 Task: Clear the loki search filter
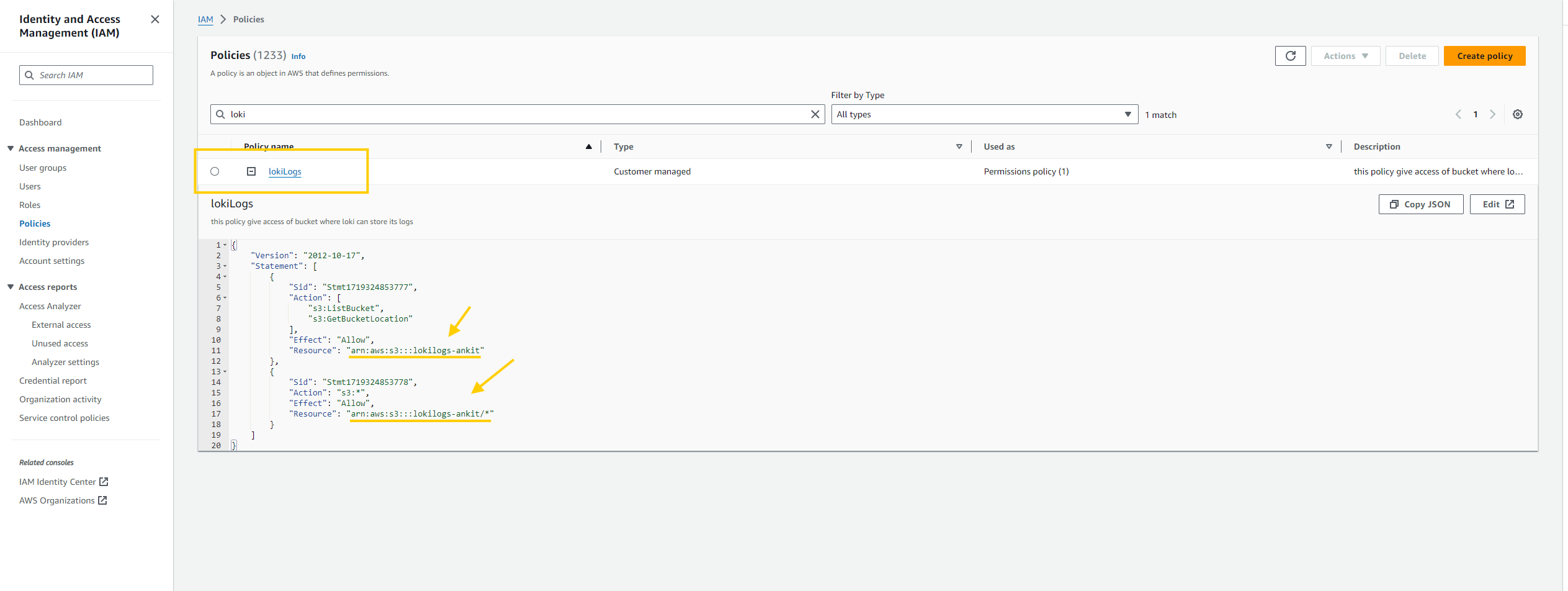[x=815, y=114]
